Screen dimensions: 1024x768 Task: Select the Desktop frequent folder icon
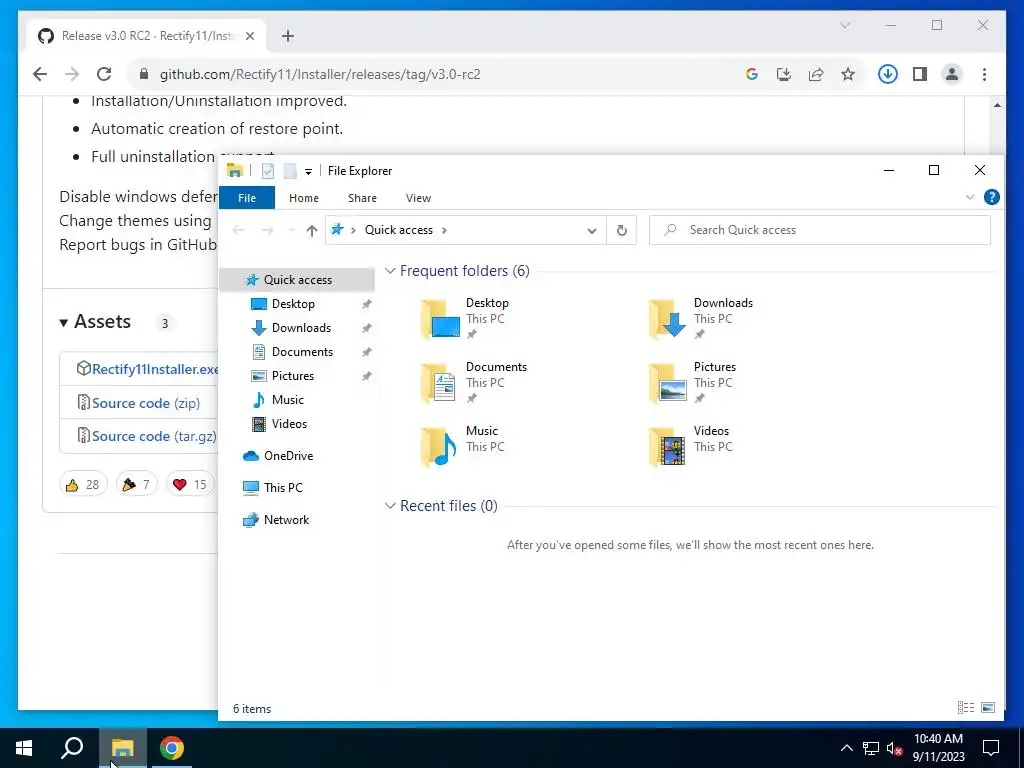point(441,319)
